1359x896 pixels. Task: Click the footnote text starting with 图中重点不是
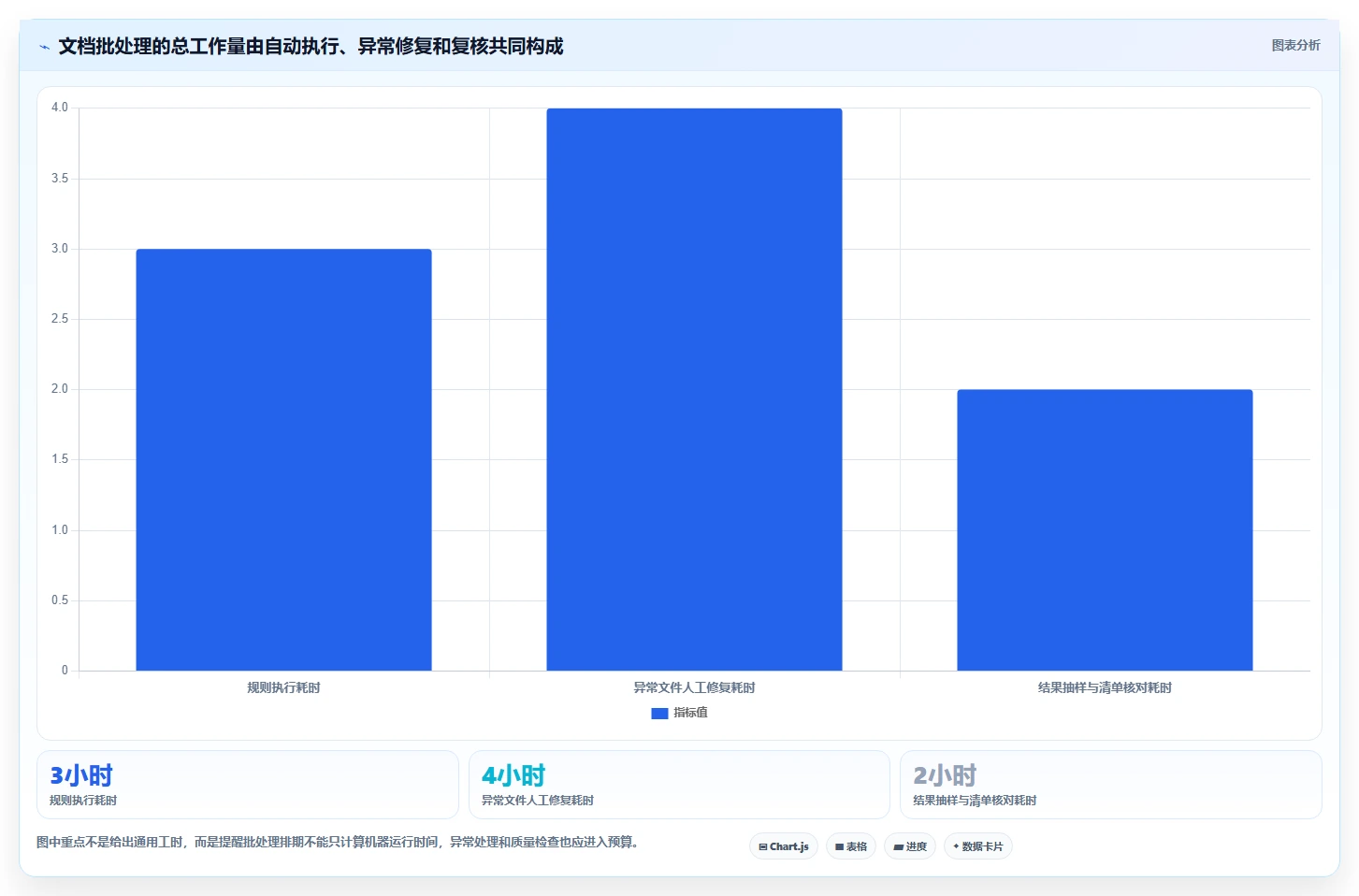[340, 842]
